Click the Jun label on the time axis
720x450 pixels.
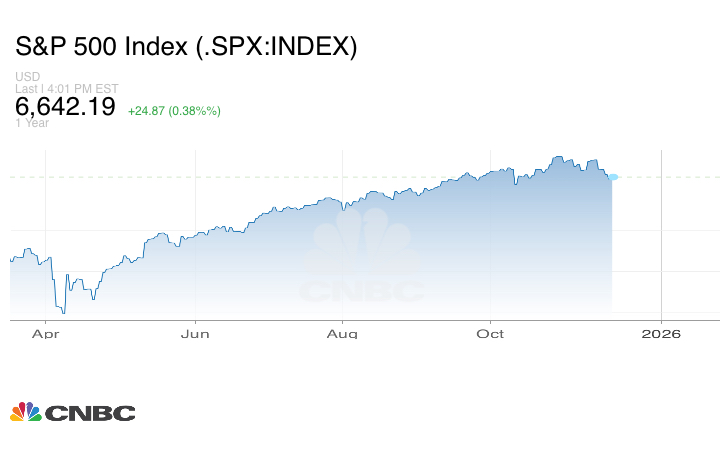[x=195, y=333]
